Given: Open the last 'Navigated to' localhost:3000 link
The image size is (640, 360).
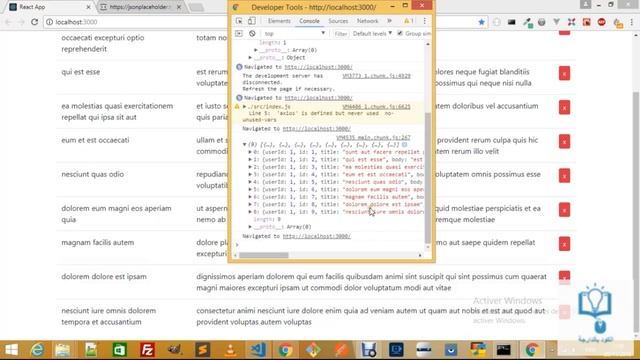Looking at the screenshot, I should [317, 236].
